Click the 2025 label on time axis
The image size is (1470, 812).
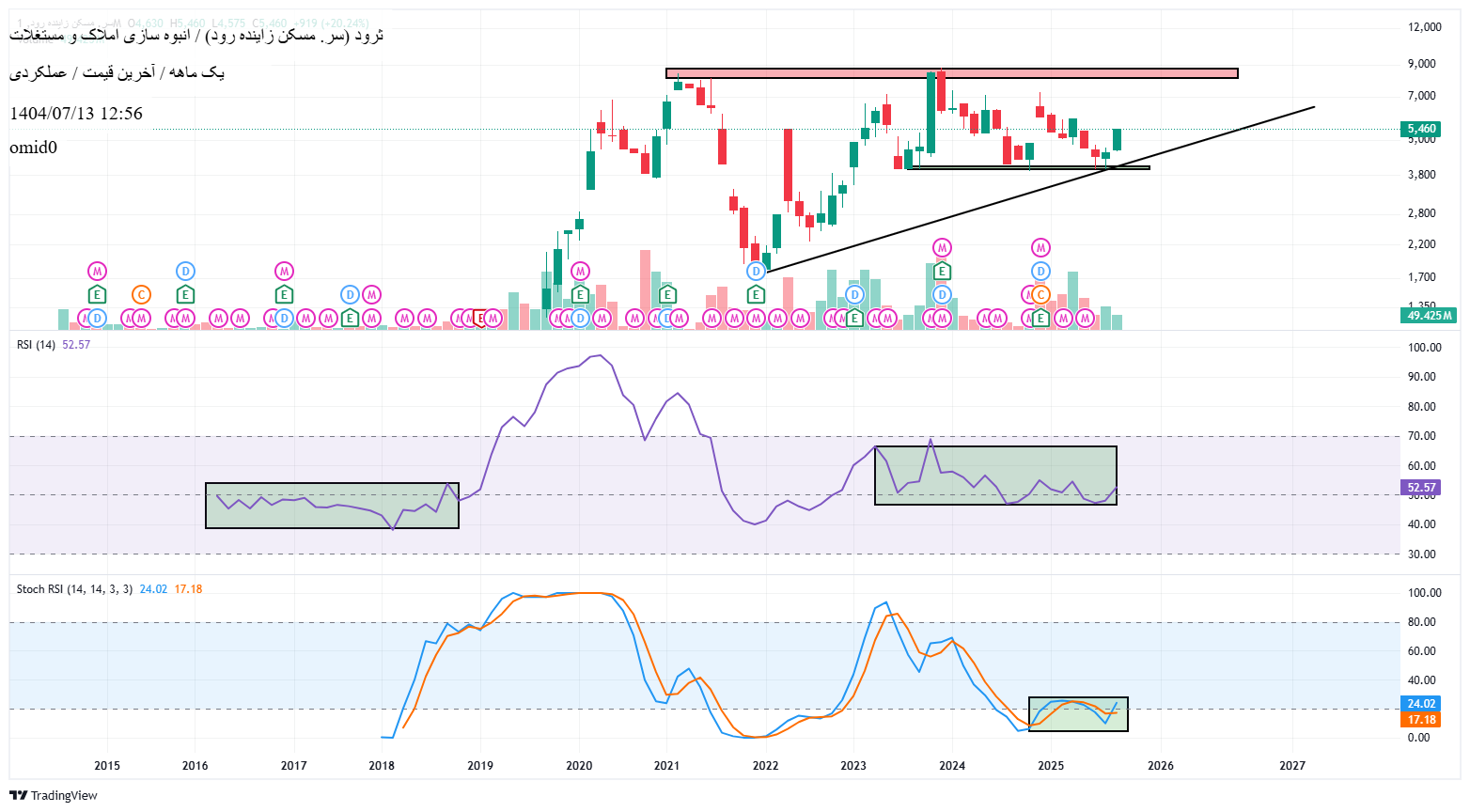pyautogui.click(x=1051, y=766)
